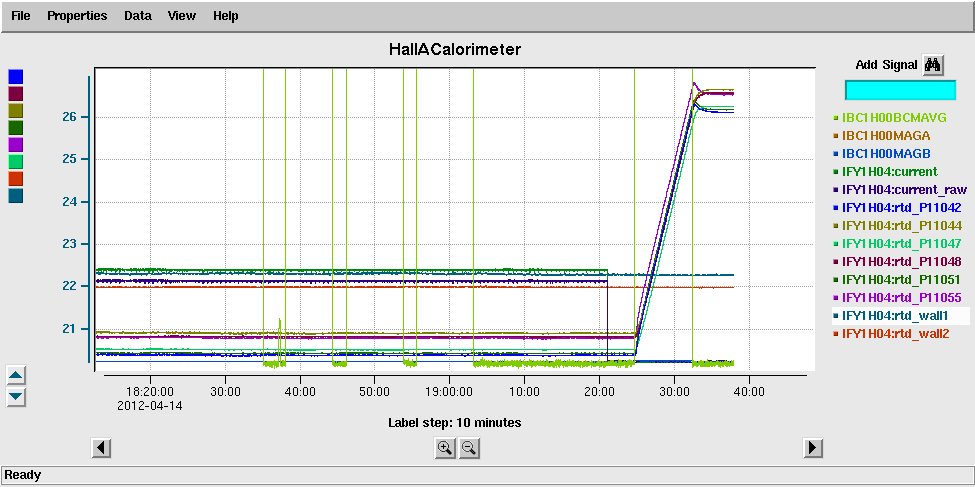This screenshot has width=975, height=487.
Task: Zoom in on the time axis
Action: click(x=444, y=448)
